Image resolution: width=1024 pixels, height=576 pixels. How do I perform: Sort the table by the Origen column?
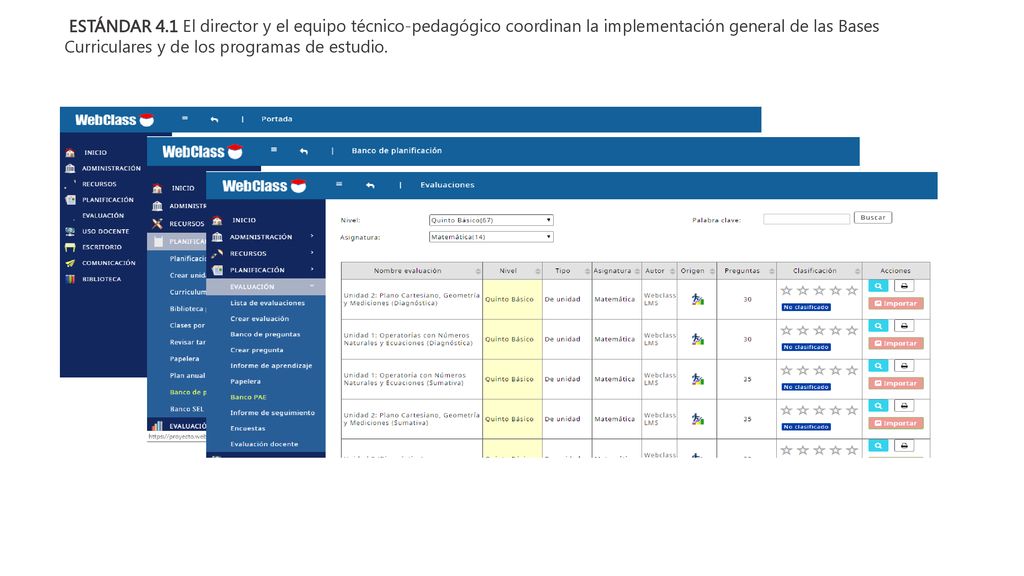(697, 270)
